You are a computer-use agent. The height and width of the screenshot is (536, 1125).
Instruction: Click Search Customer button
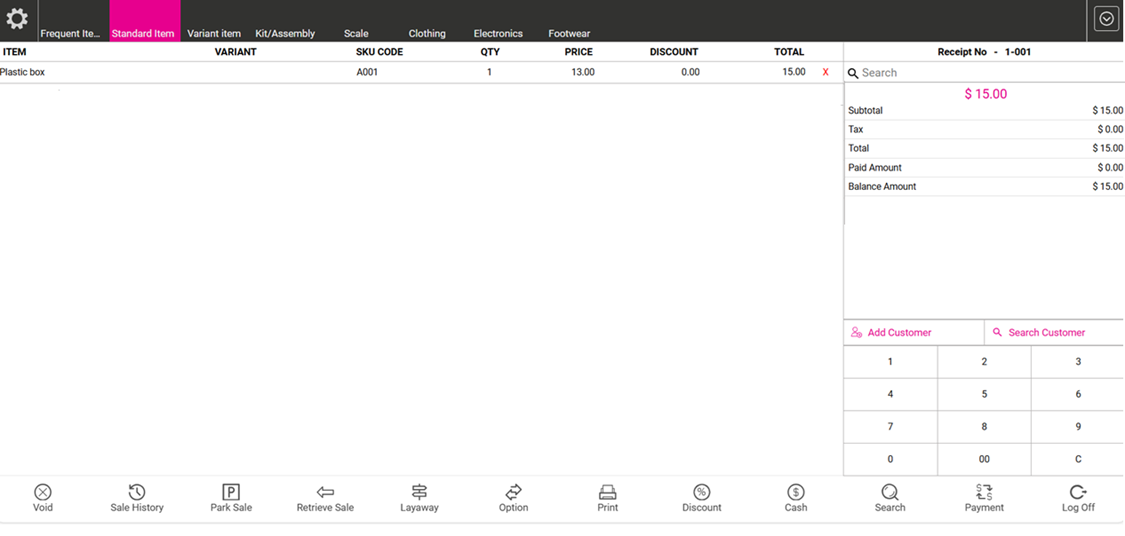[x=1046, y=332]
